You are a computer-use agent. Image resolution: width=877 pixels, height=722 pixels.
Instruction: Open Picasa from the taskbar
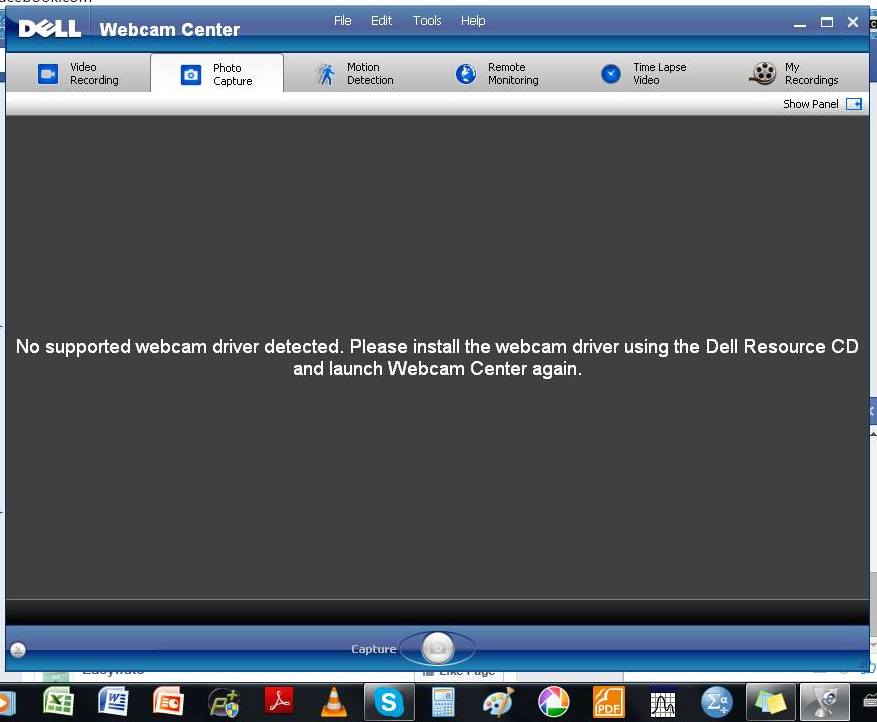point(553,701)
